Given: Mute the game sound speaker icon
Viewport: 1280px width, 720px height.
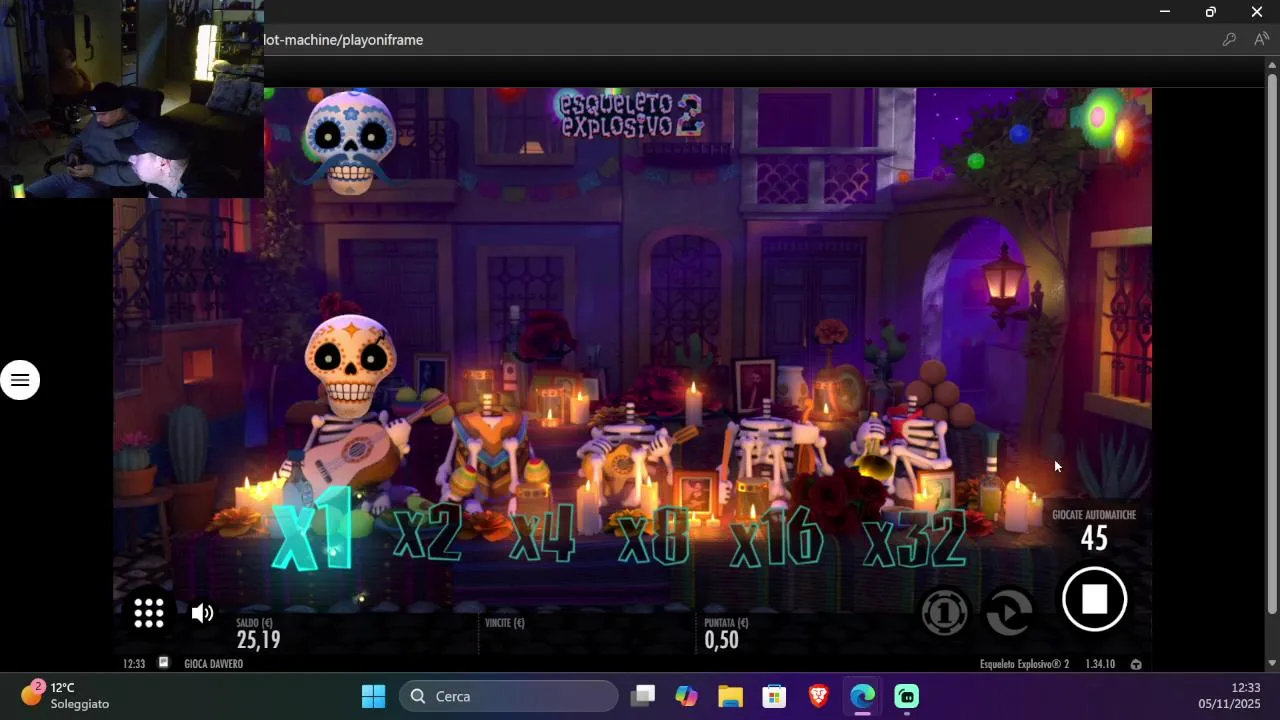Looking at the screenshot, I should tap(202, 613).
